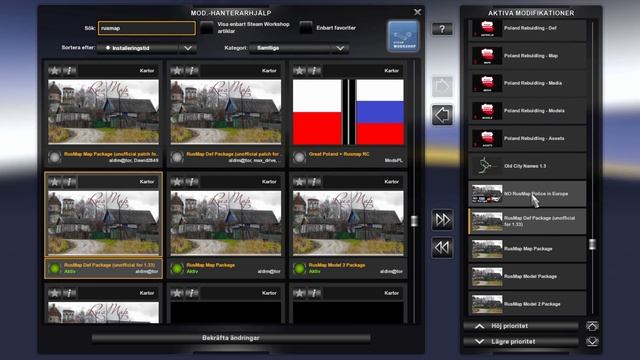The width and height of the screenshot is (640, 360).
Task: Toggle green indicator on Aktiv RusMap Map Package card
Action: [177, 268]
